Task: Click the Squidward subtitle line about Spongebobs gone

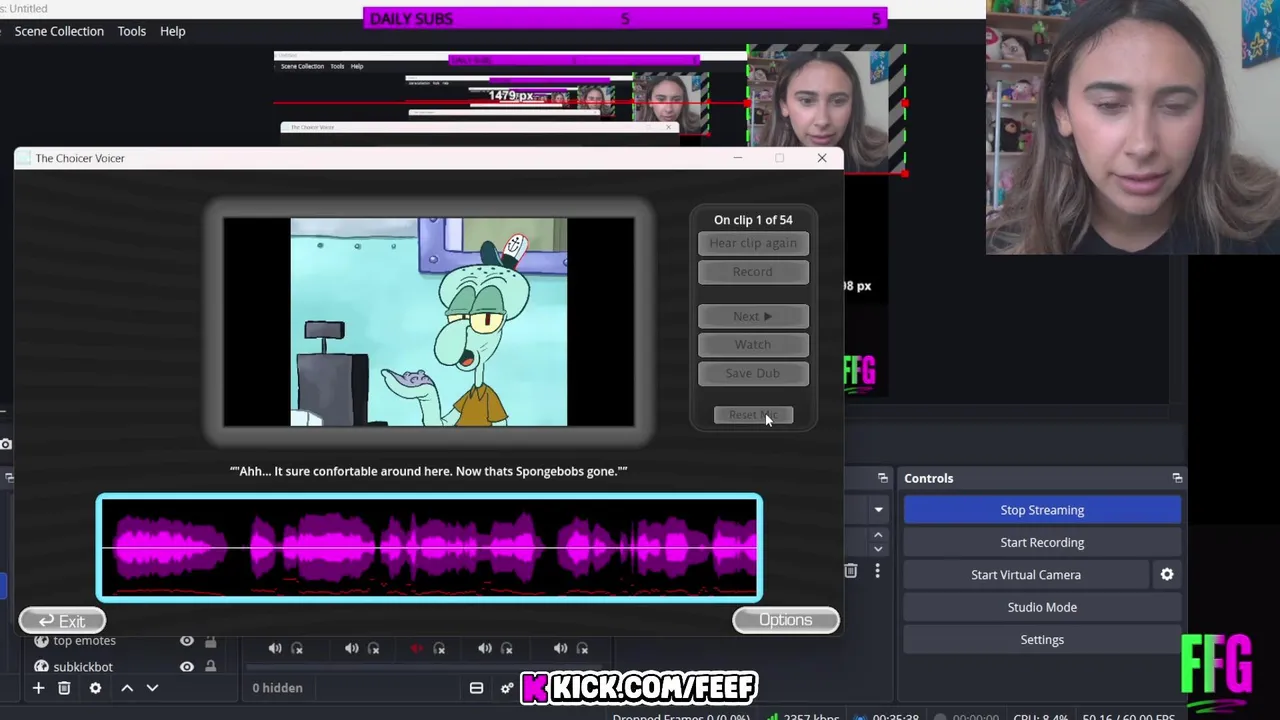Action: [x=428, y=471]
